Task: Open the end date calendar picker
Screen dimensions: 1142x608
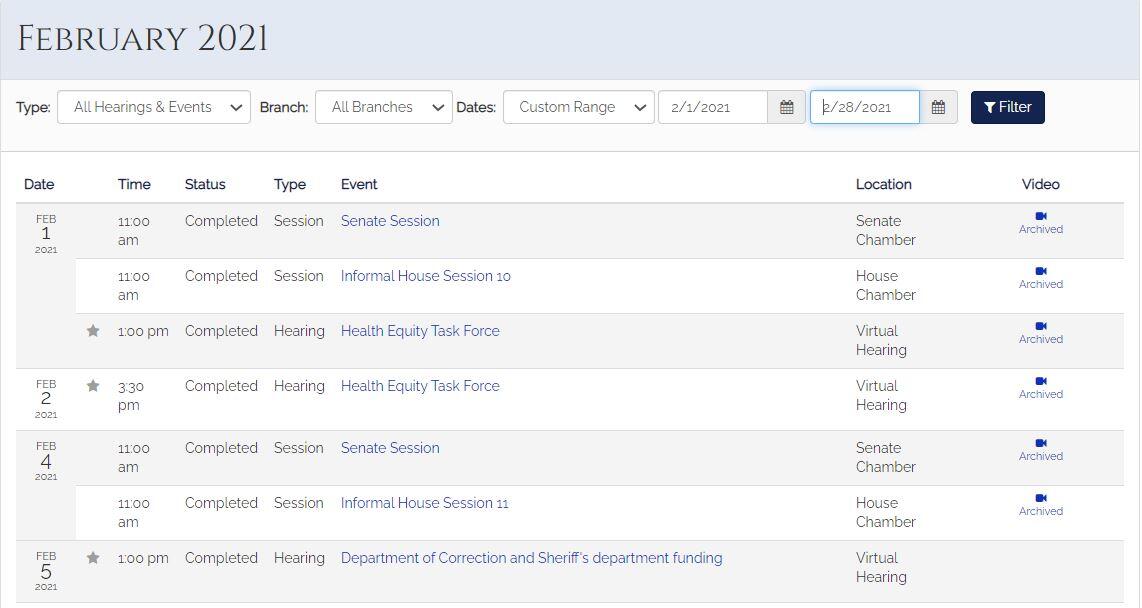Action: point(938,107)
